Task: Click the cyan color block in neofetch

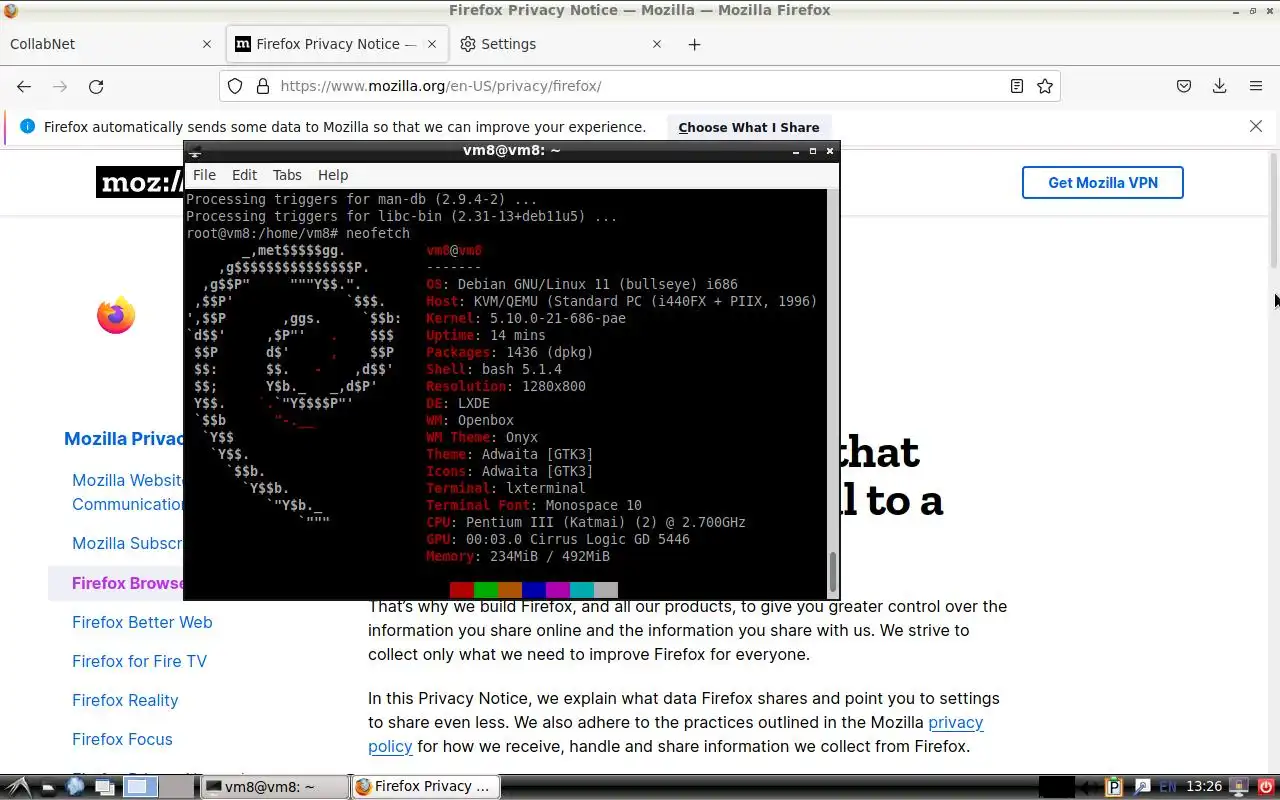Action: [581, 590]
